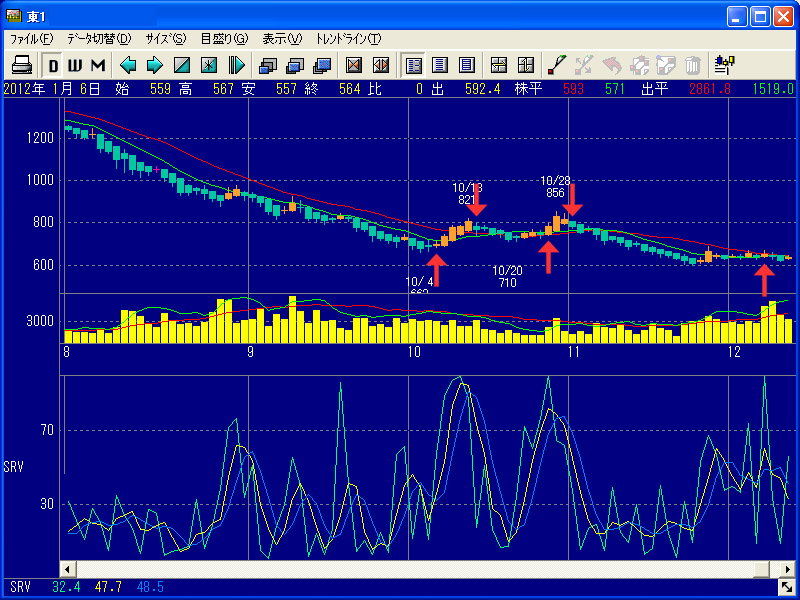Viewport: 800px width, 600px height.
Task: Click the horizontal arrow grid icon
Action: pos(498,65)
